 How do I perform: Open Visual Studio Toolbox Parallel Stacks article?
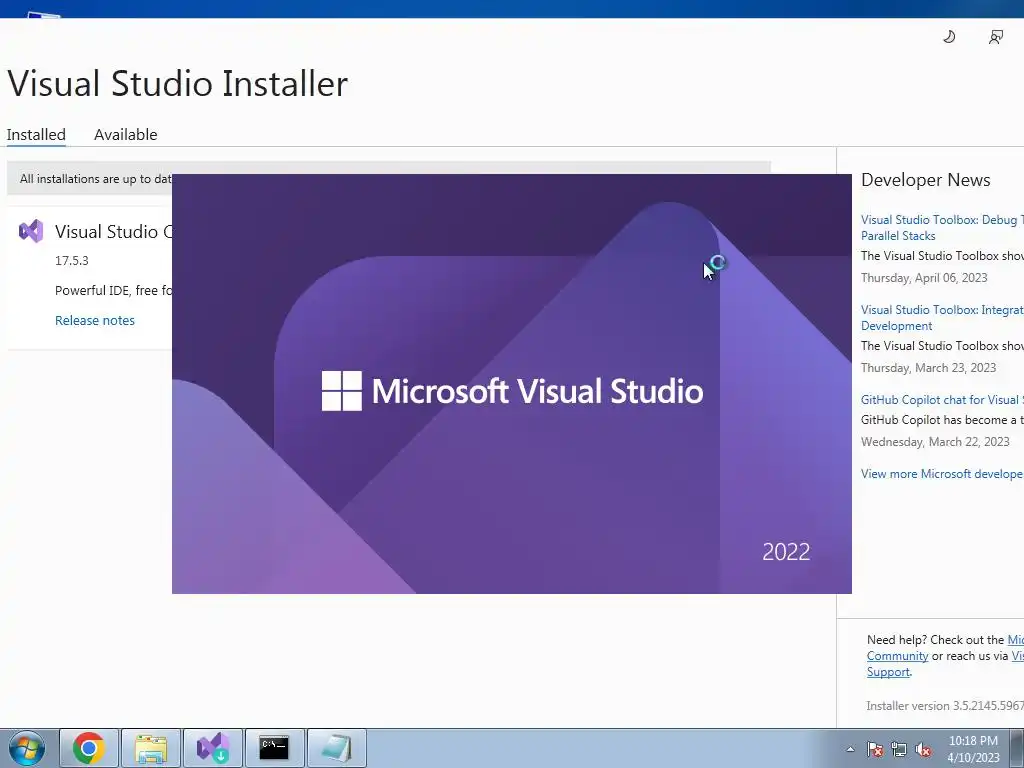942,227
